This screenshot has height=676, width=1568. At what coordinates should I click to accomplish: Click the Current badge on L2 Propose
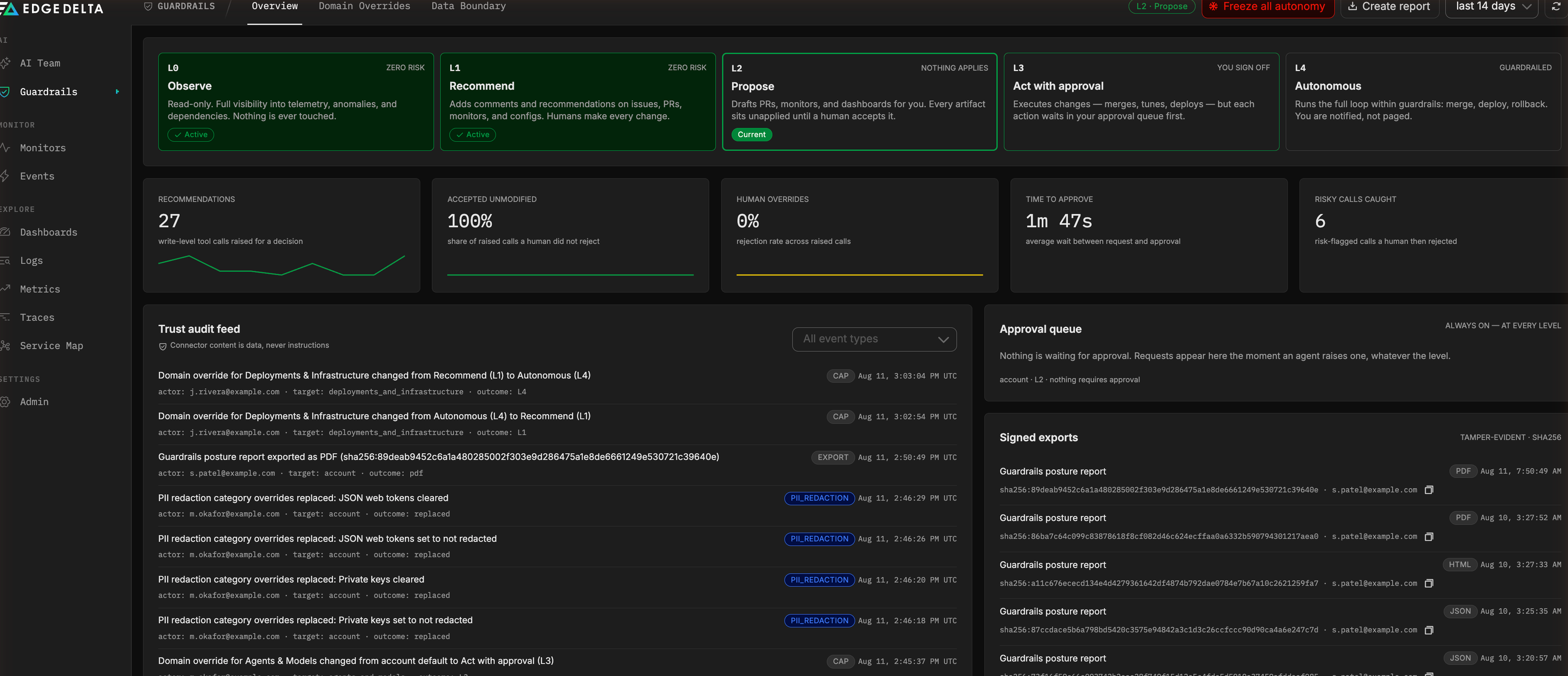tap(752, 135)
